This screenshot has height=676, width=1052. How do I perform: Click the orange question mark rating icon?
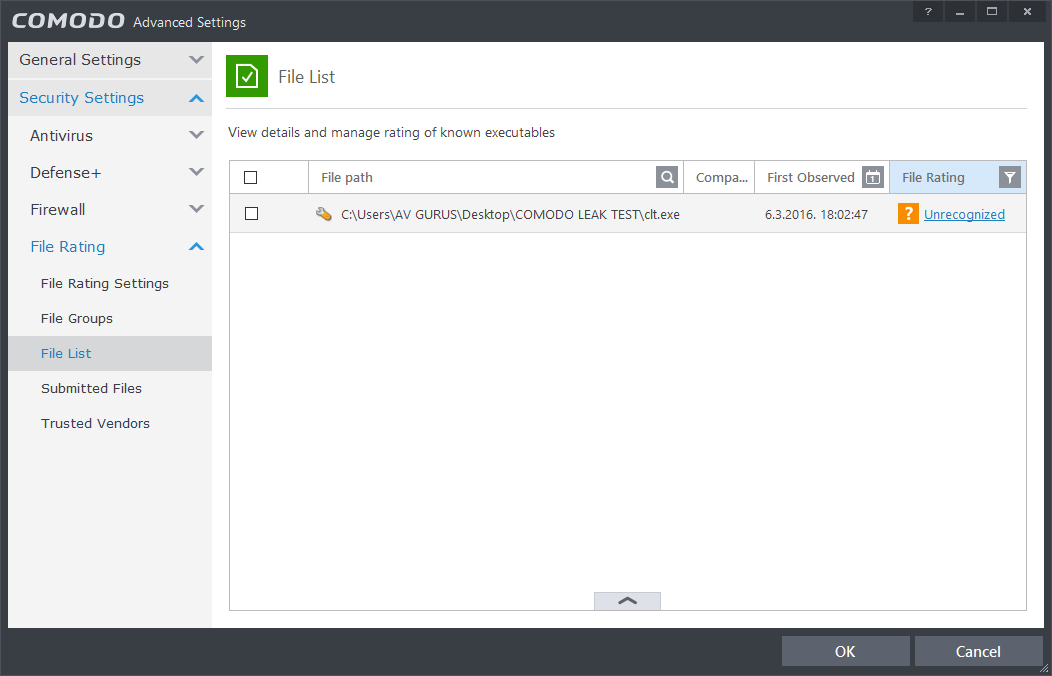coord(908,214)
